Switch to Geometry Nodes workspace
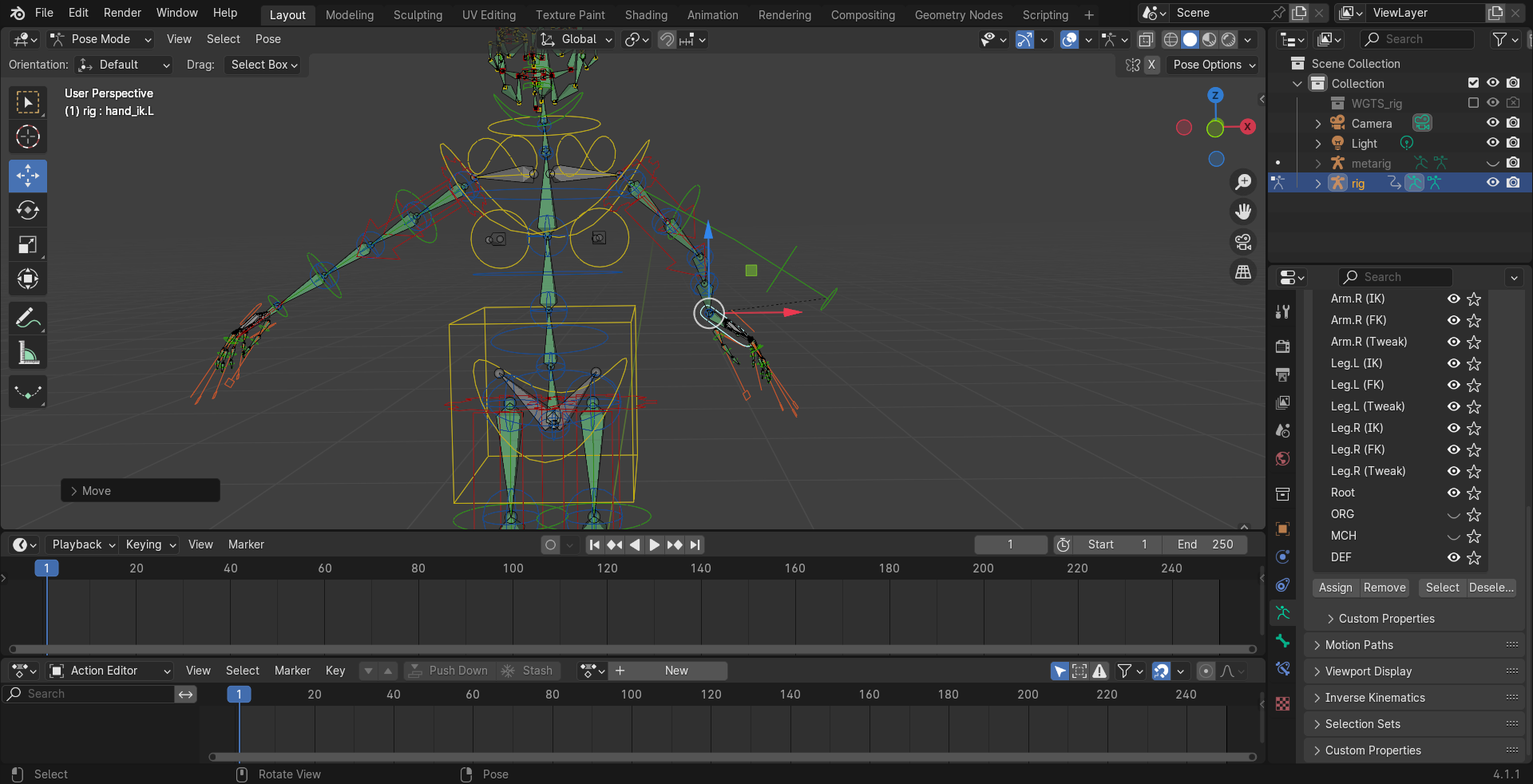The image size is (1533, 784). pos(958,15)
